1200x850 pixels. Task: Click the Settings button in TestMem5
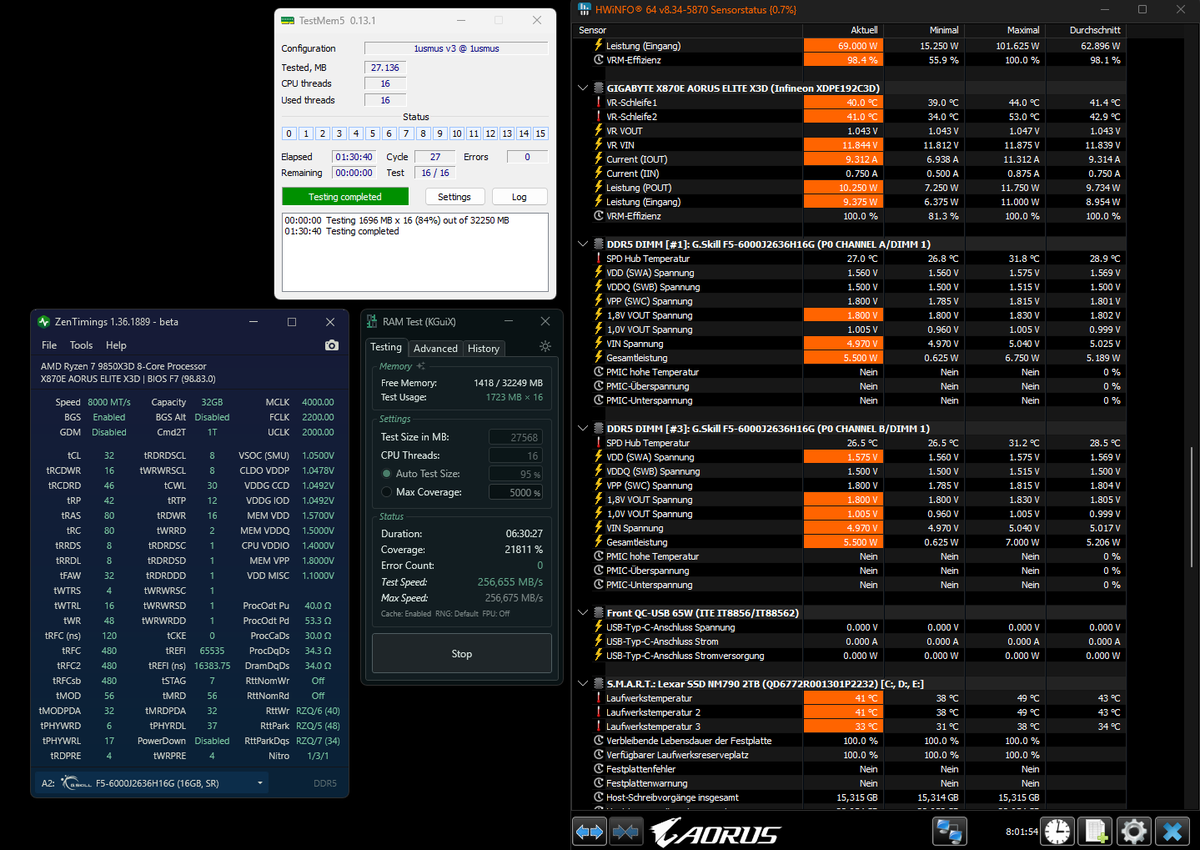click(454, 196)
